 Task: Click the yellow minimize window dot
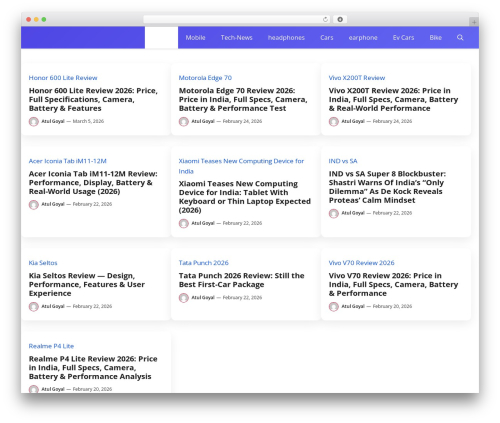[x=36, y=19]
